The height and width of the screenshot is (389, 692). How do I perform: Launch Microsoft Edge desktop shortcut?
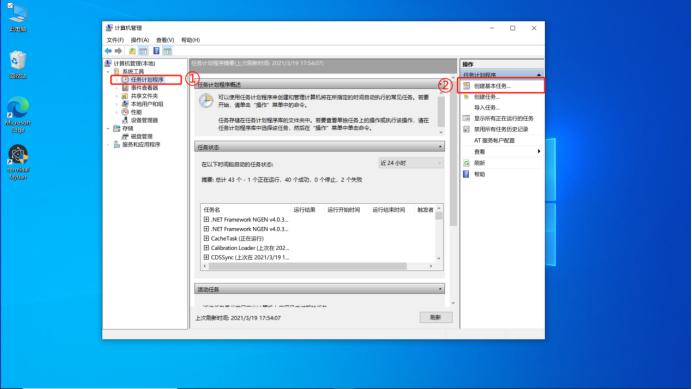click(x=18, y=115)
